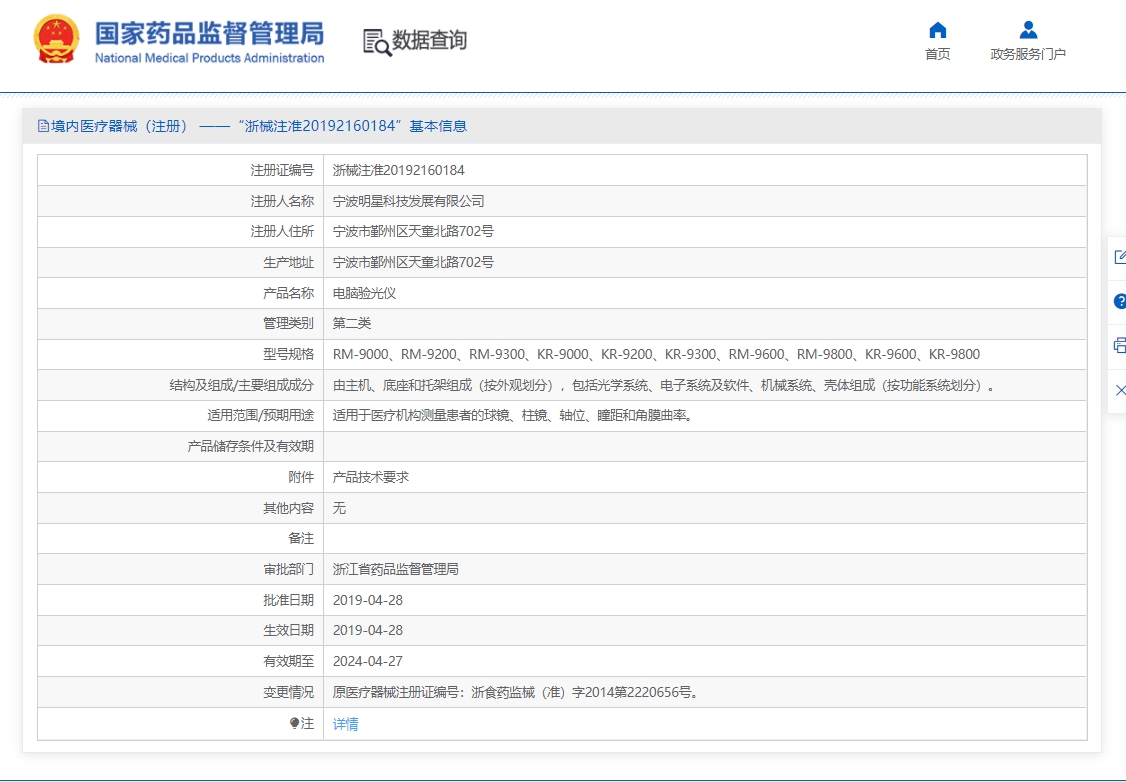
Task: Click the 产品储存条件及有效期 label
Action: click(251, 446)
